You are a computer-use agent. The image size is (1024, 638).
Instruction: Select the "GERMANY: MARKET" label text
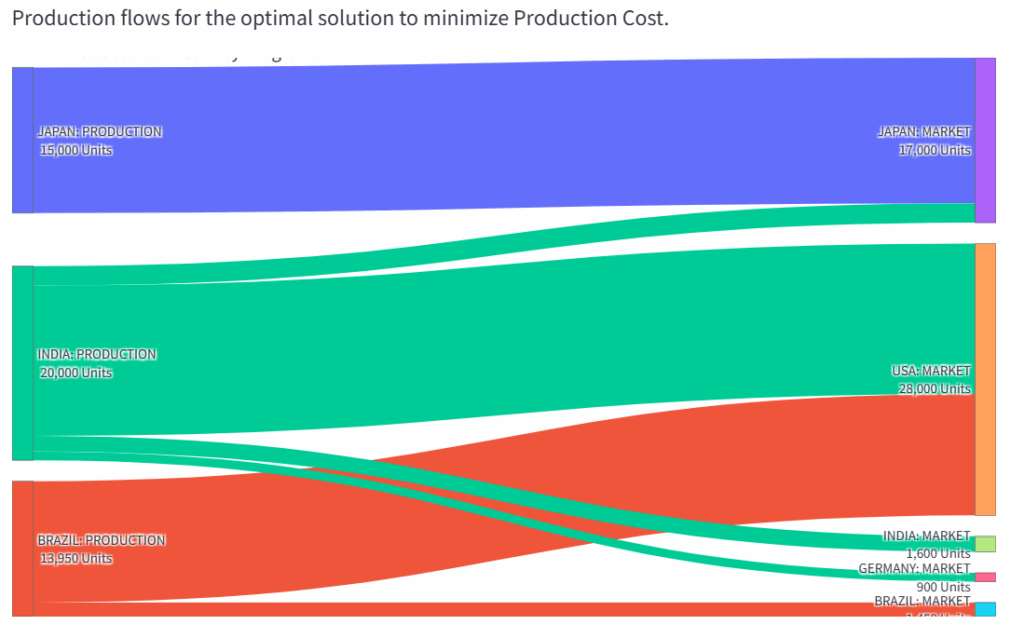point(914,569)
